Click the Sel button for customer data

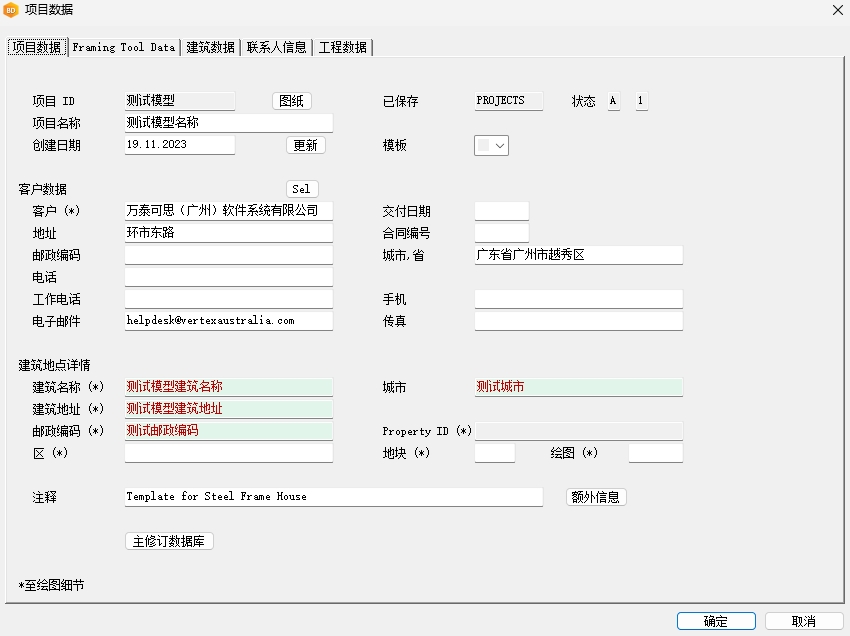[x=302, y=189]
